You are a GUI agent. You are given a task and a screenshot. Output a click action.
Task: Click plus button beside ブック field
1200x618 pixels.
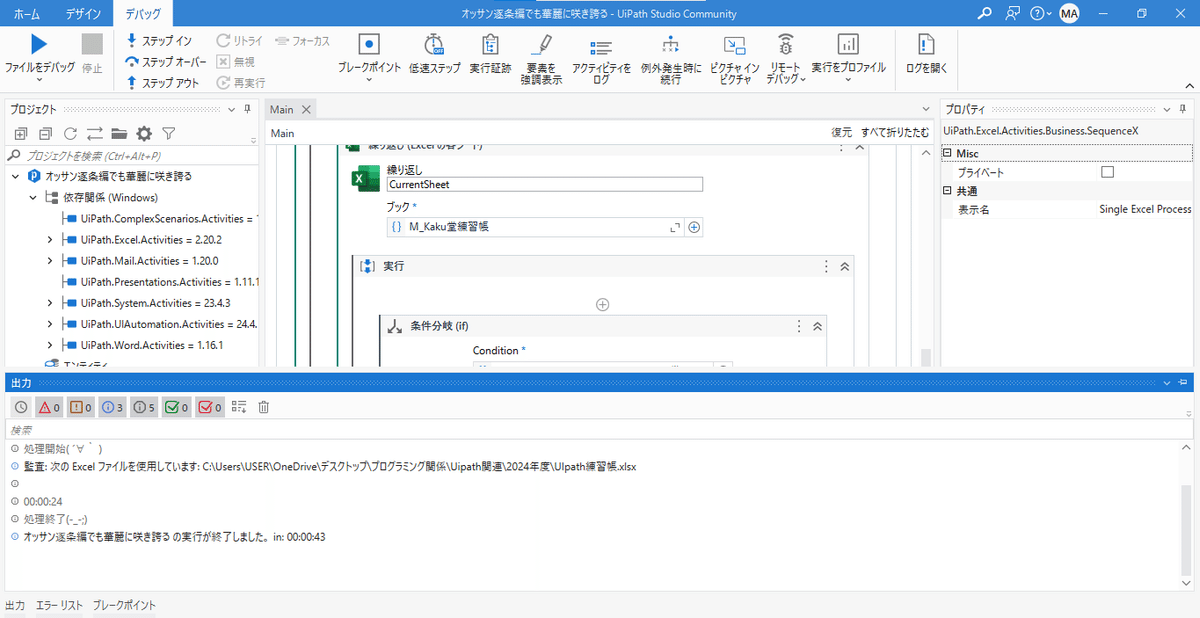coord(694,227)
